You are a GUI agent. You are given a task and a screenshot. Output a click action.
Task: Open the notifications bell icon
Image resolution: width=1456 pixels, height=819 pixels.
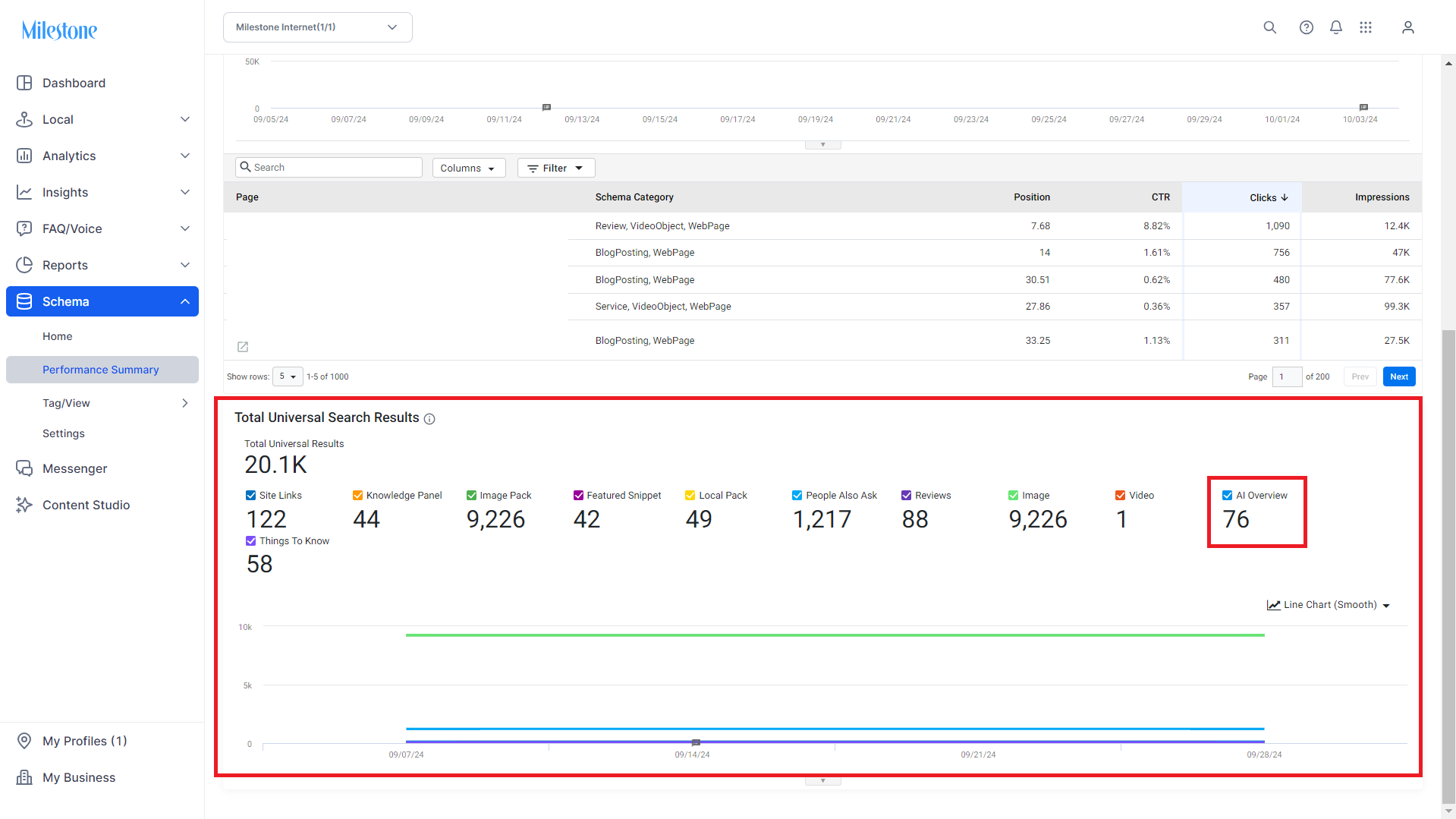point(1335,27)
